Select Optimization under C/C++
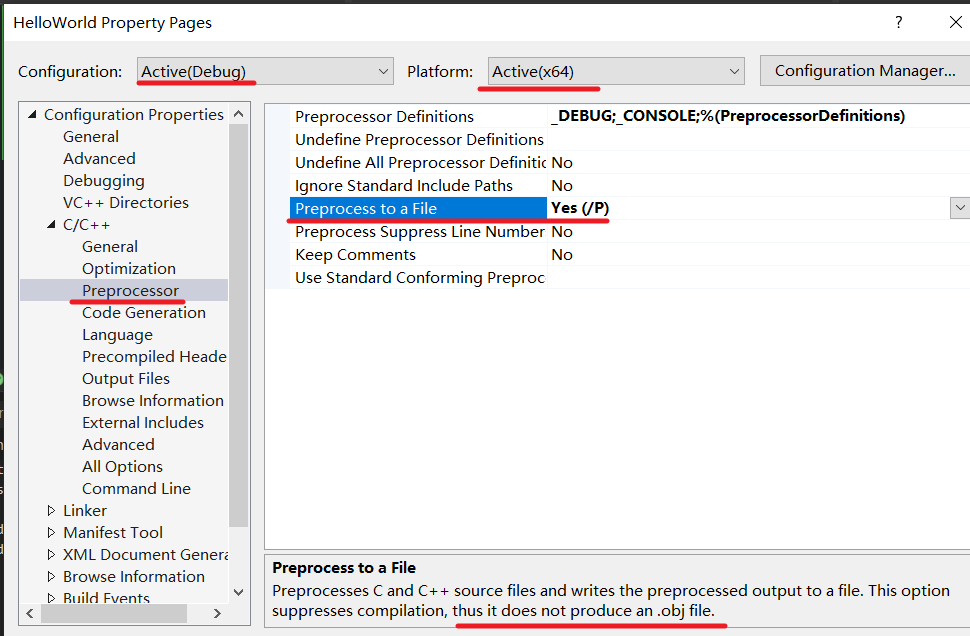970x636 pixels. [129, 269]
